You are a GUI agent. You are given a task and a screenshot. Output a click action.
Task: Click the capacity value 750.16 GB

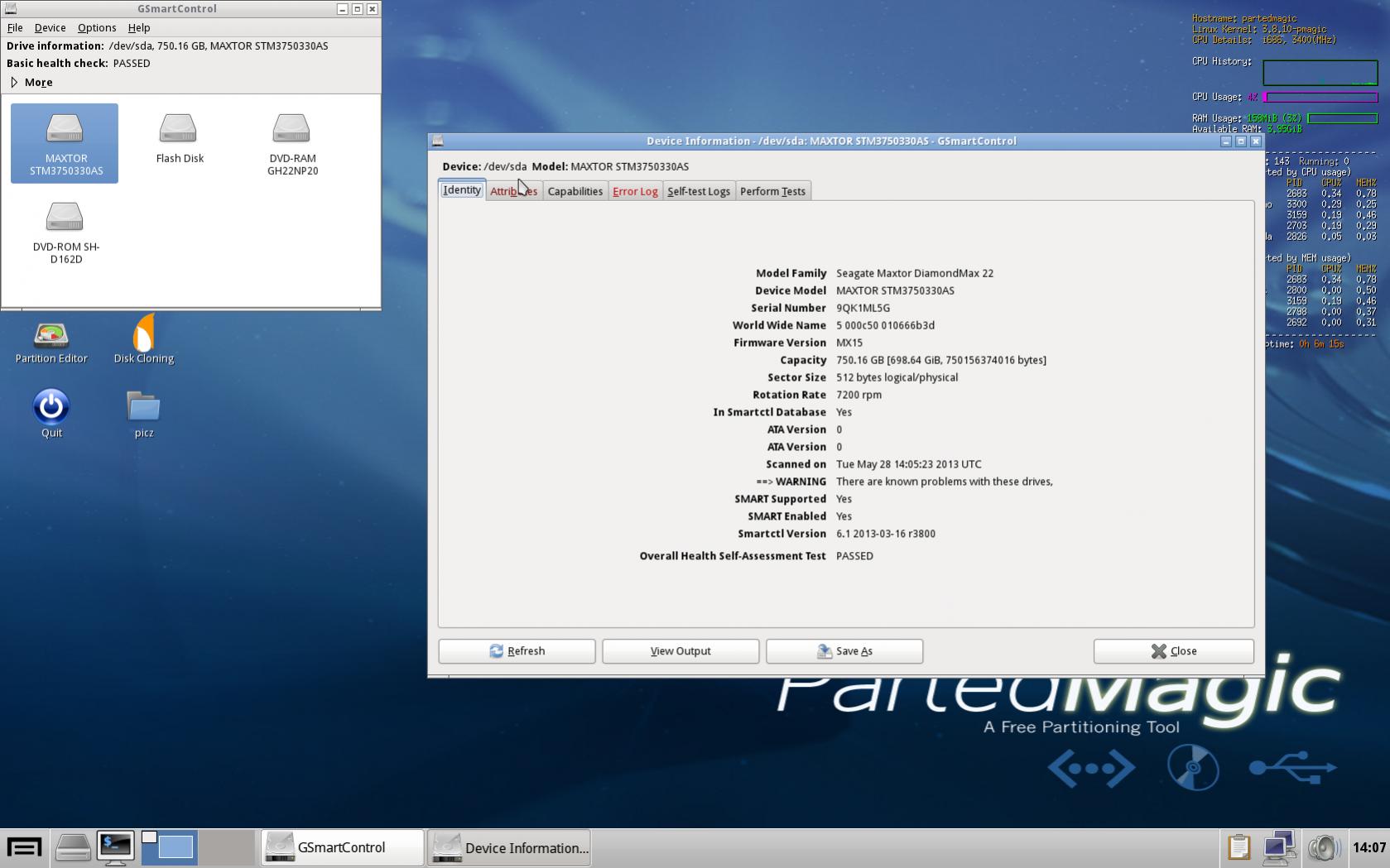point(941,360)
